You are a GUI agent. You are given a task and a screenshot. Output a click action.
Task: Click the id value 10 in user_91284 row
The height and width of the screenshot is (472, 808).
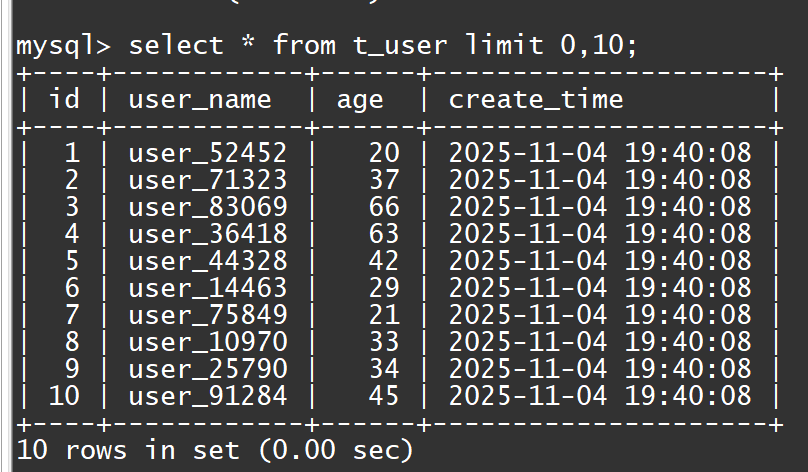coord(64,396)
